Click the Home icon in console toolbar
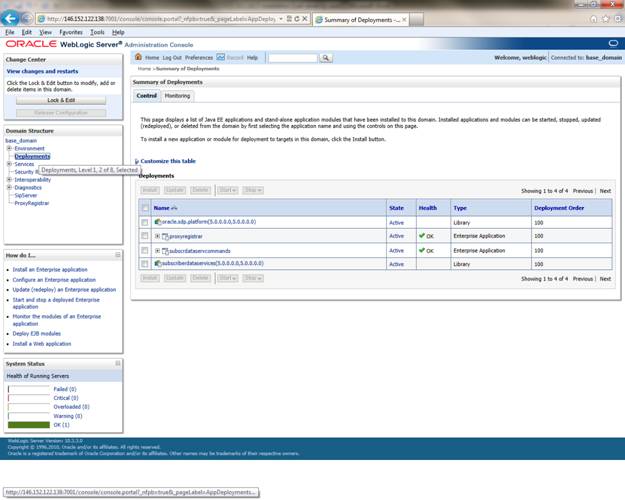625x500 pixels. [x=138, y=58]
